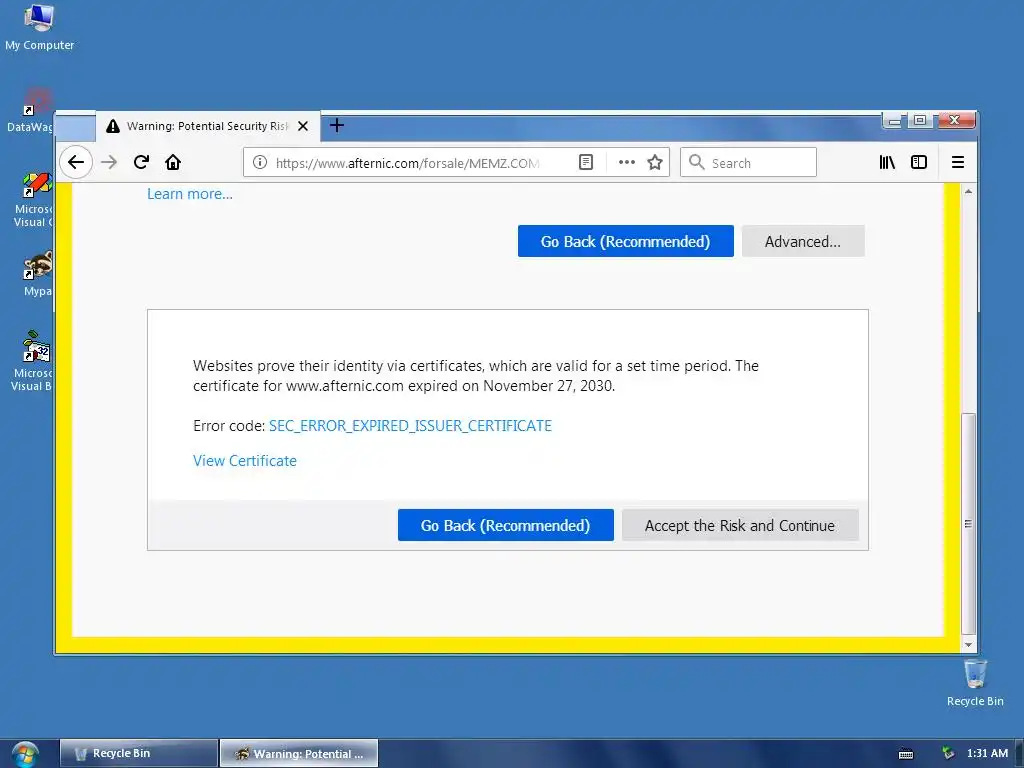Image resolution: width=1024 pixels, height=768 pixels.
Task: Select the Warning: Potential Security Risk tab
Action: pos(208,126)
